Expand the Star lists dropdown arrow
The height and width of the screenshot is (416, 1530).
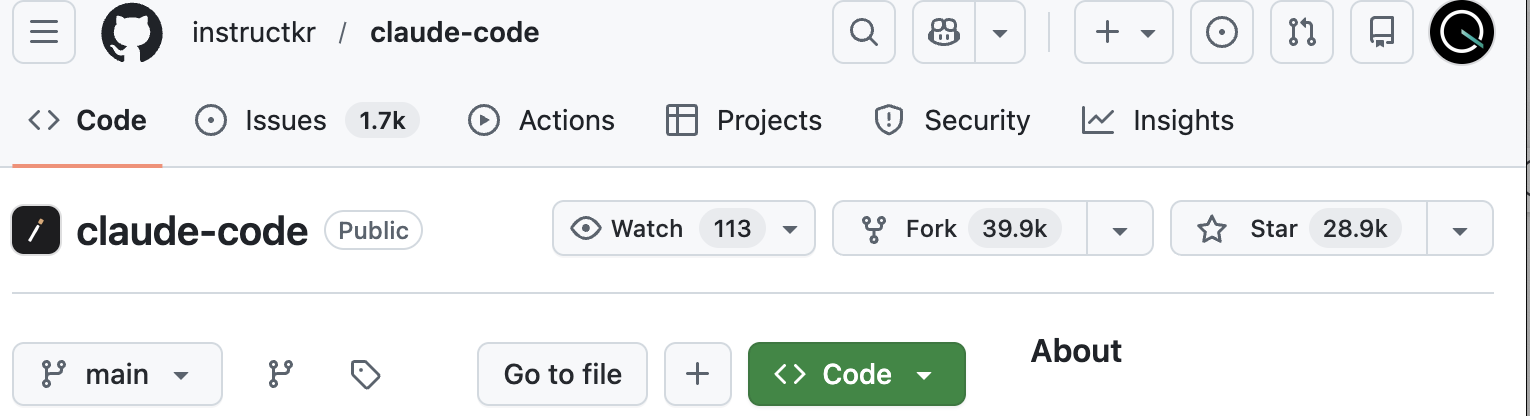click(x=1459, y=229)
